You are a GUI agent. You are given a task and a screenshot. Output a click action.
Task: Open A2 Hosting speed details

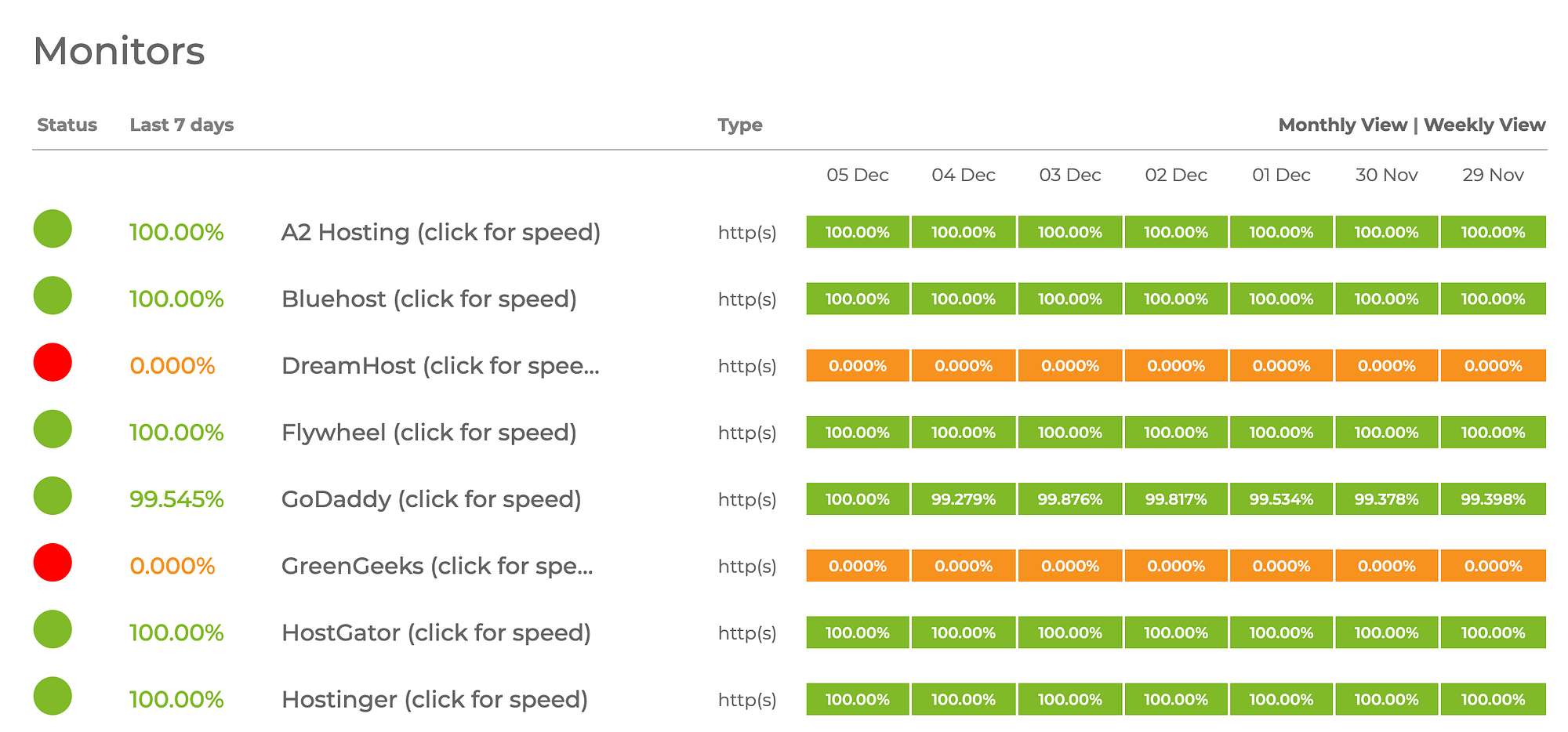(441, 233)
